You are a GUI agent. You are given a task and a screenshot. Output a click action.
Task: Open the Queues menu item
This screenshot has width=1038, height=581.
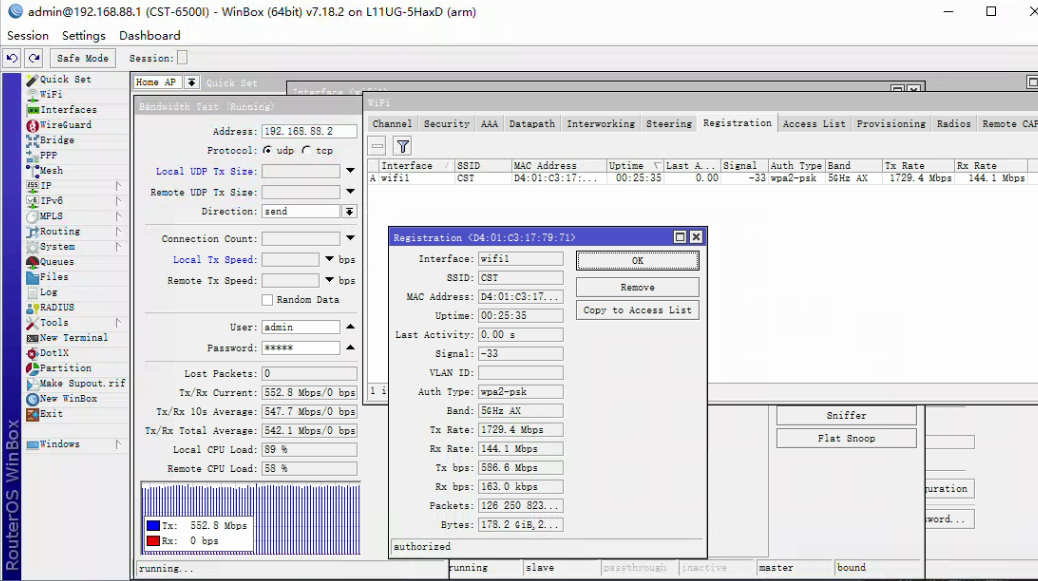[x=56, y=262]
